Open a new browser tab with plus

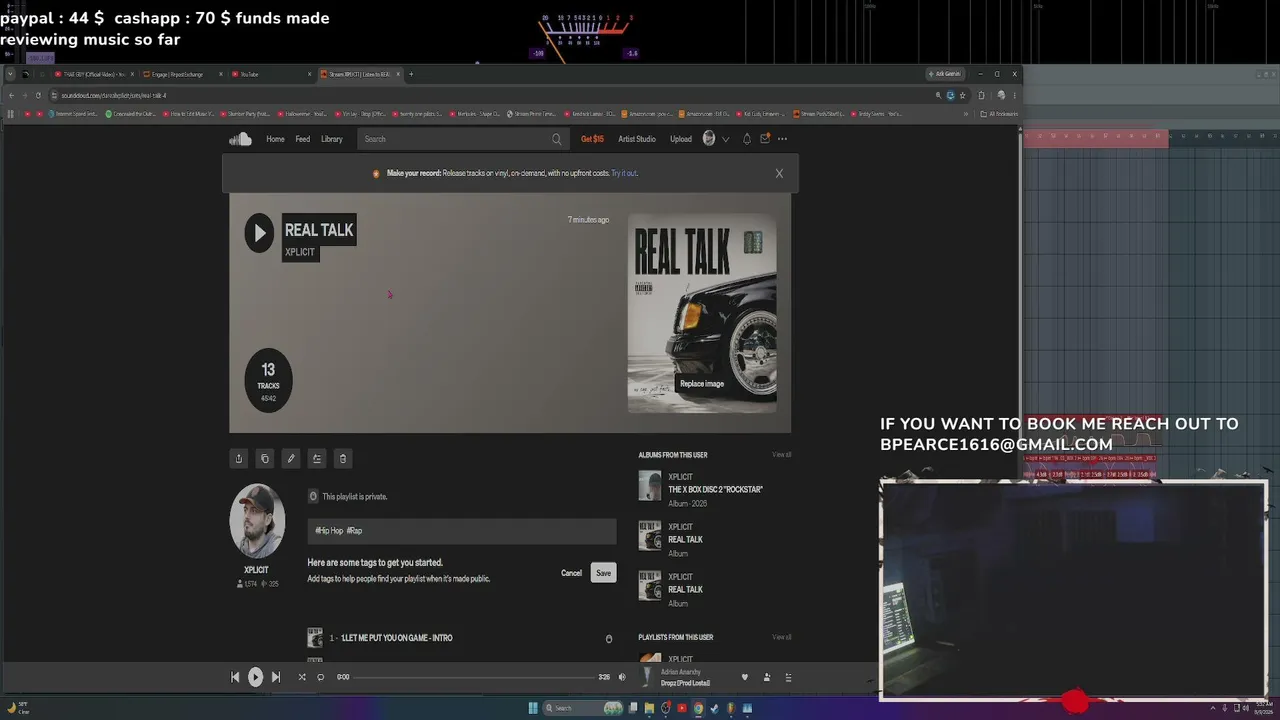(x=411, y=74)
